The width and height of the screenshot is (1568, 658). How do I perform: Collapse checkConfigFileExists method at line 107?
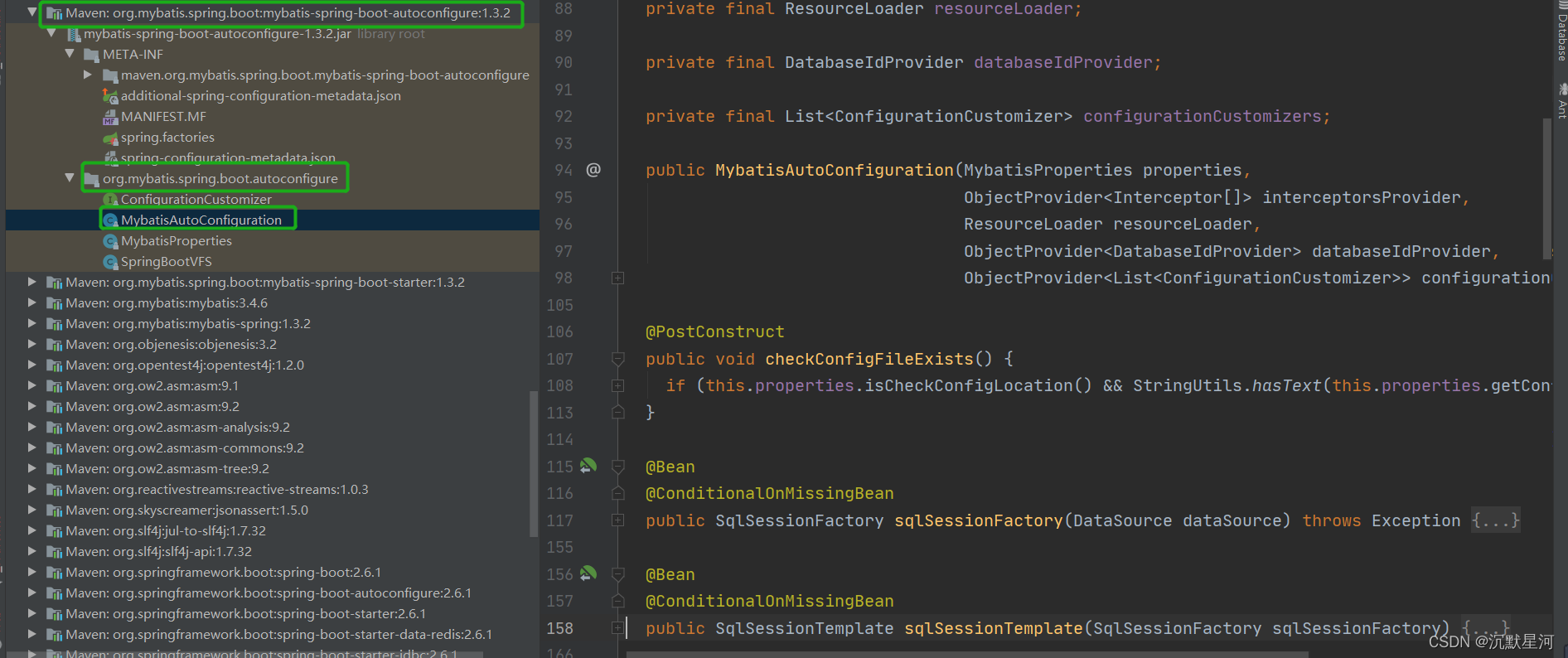click(617, 359)
